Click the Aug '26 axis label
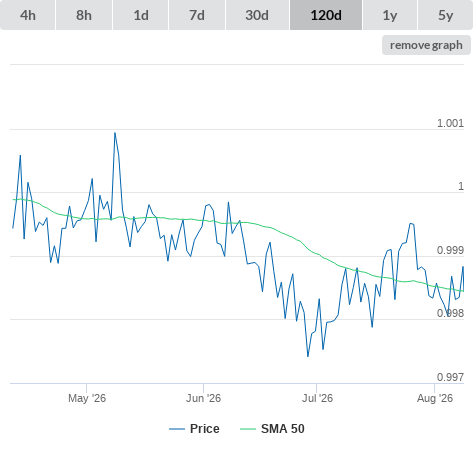The height and width of the screenshot is (455, 474). (435, 398)
